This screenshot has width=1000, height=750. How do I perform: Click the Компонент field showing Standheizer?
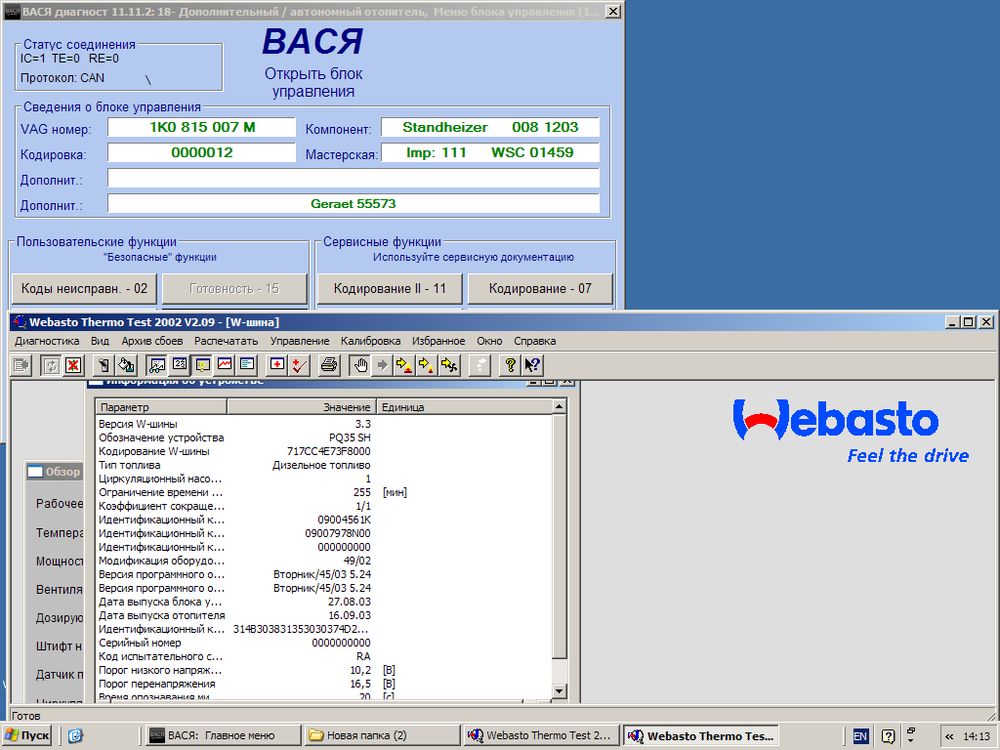[490, 127]
